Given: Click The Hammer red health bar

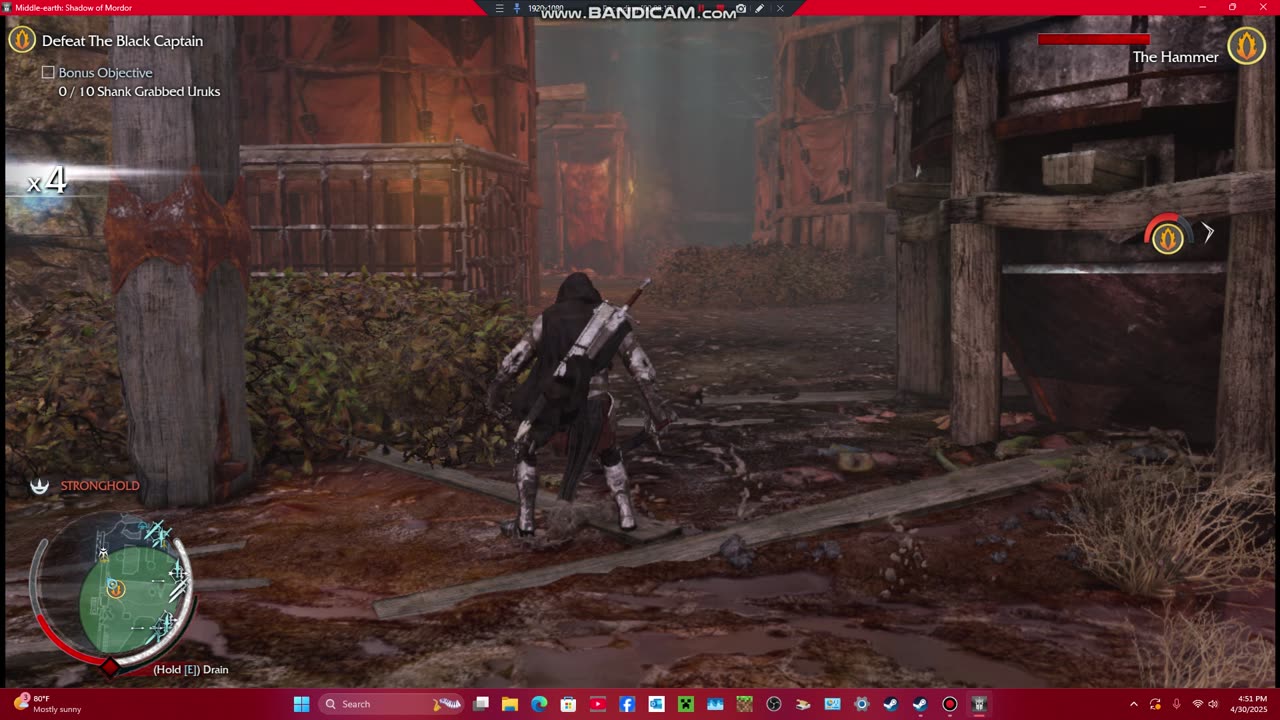Looking at the screenshot, I should [1093, 40].
